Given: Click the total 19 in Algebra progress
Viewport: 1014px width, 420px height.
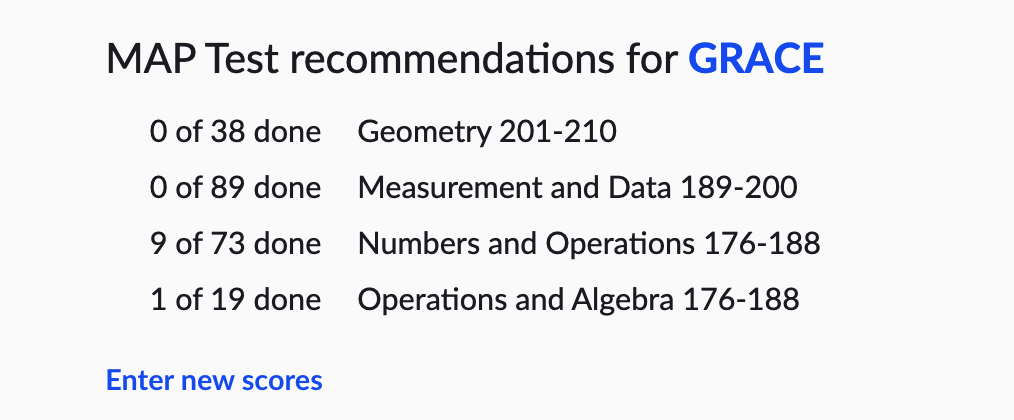Looking at the screenshot, I should [x=225, y=299].
